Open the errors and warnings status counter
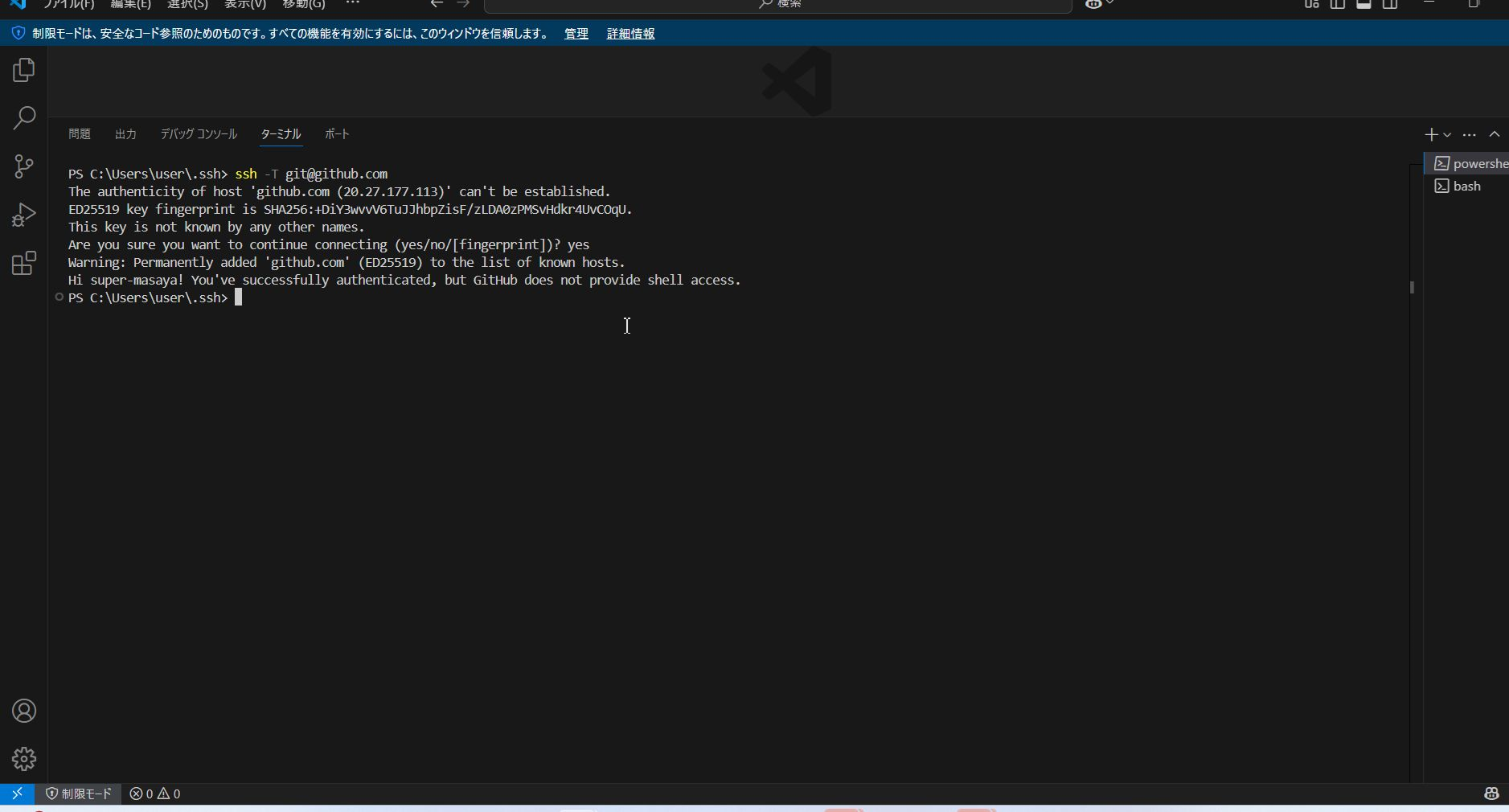The height and width of the screenshot is (812, 1509). point(155,794)
